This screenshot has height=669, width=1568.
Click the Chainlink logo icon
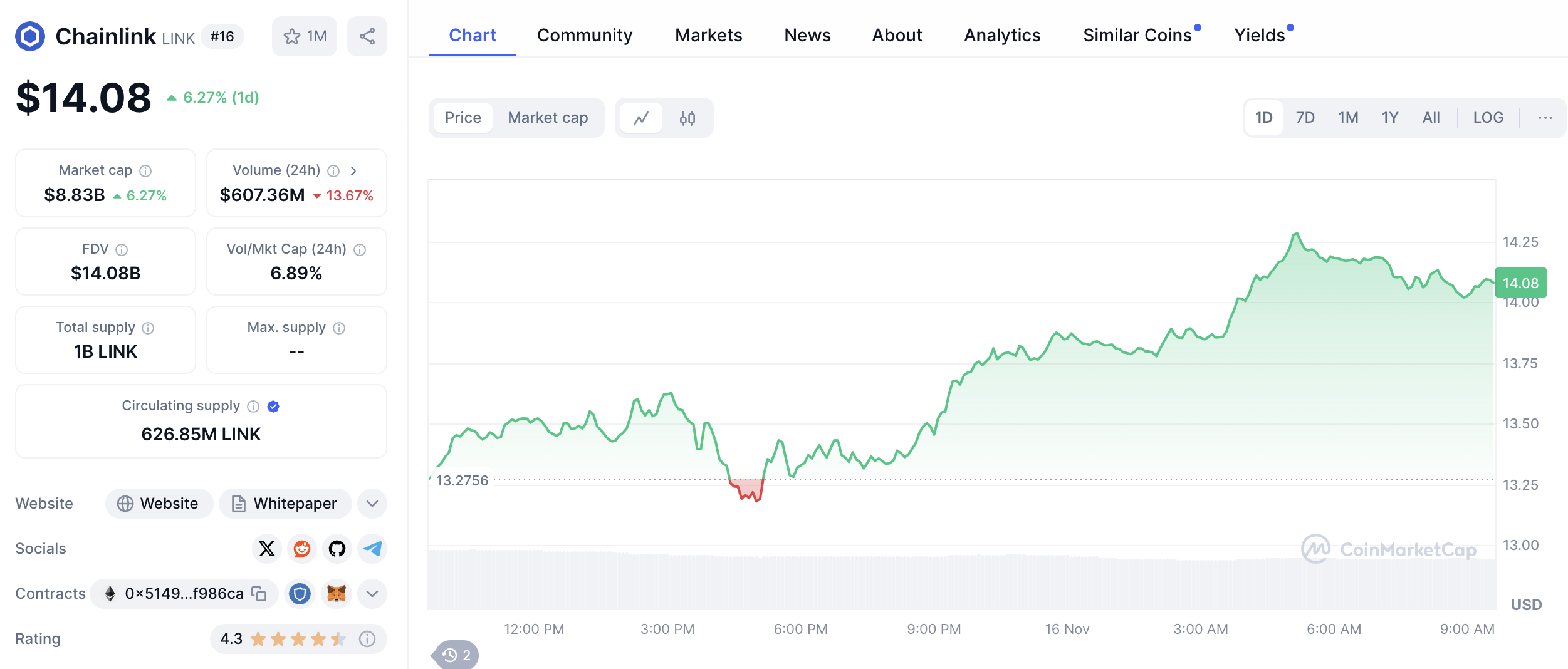click(30, 36)
